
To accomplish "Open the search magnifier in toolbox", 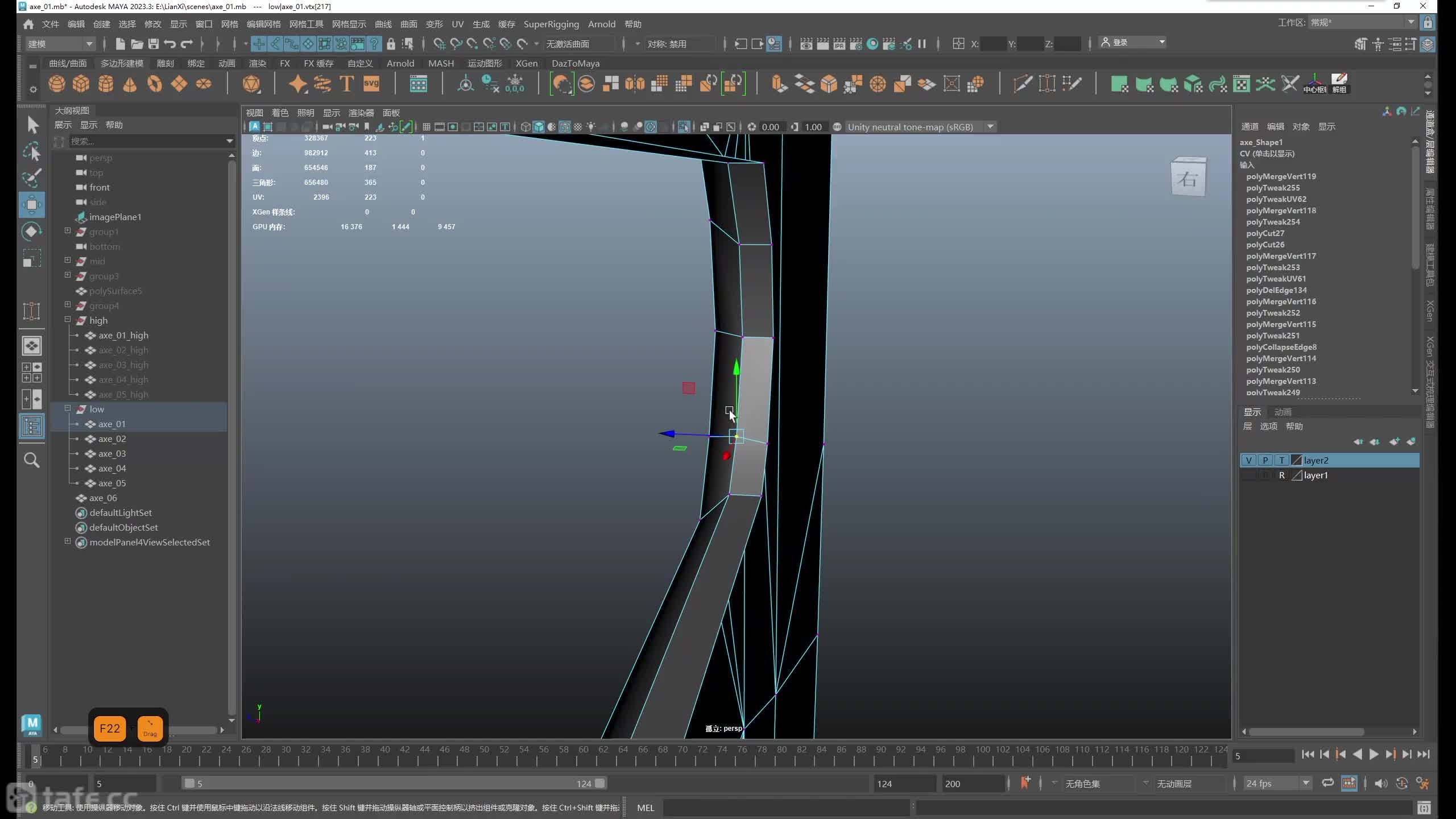I will point(32,460).
